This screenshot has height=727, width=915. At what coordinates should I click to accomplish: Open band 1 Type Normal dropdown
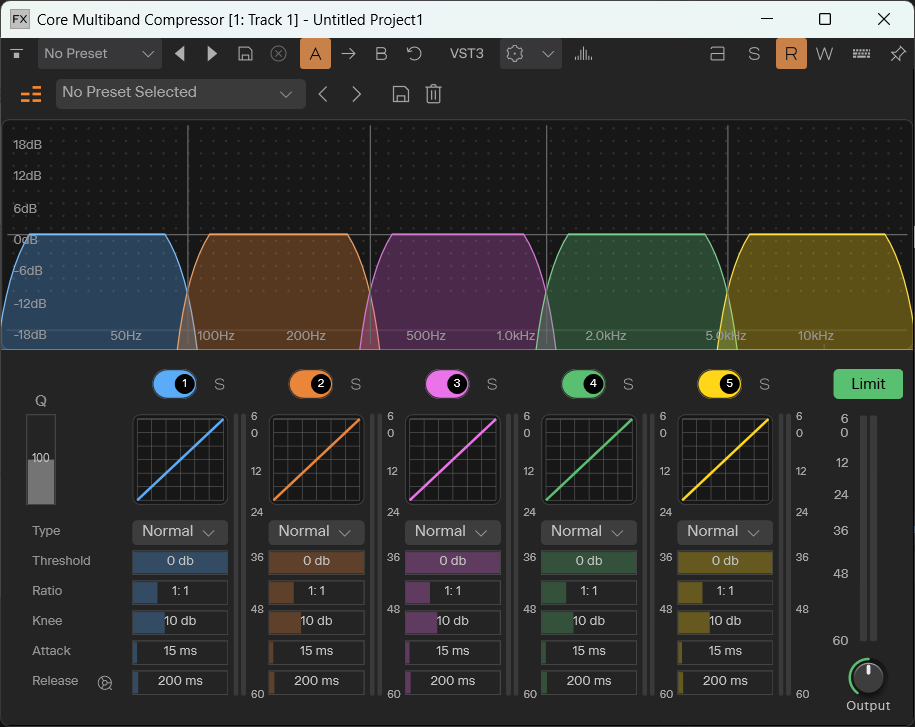[x=180, y=532]
